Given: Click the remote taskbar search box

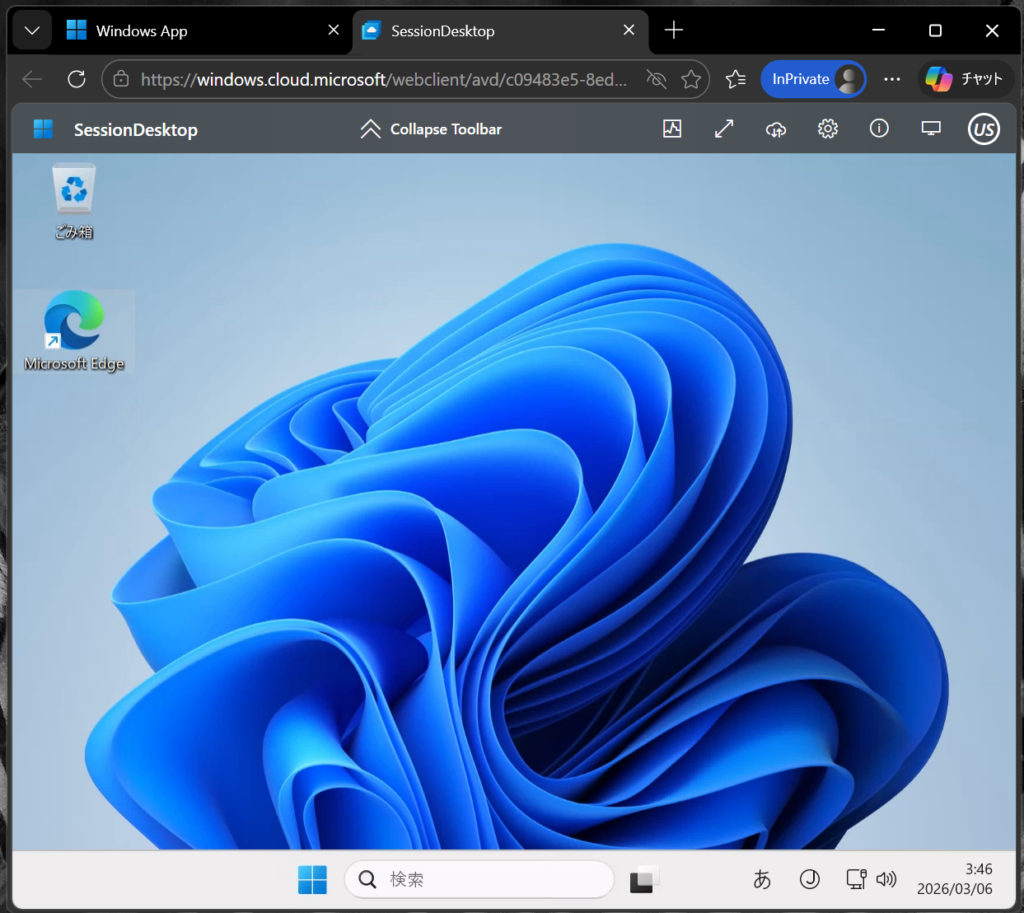Looking at the screenshot, I should (x=479, y=880).
